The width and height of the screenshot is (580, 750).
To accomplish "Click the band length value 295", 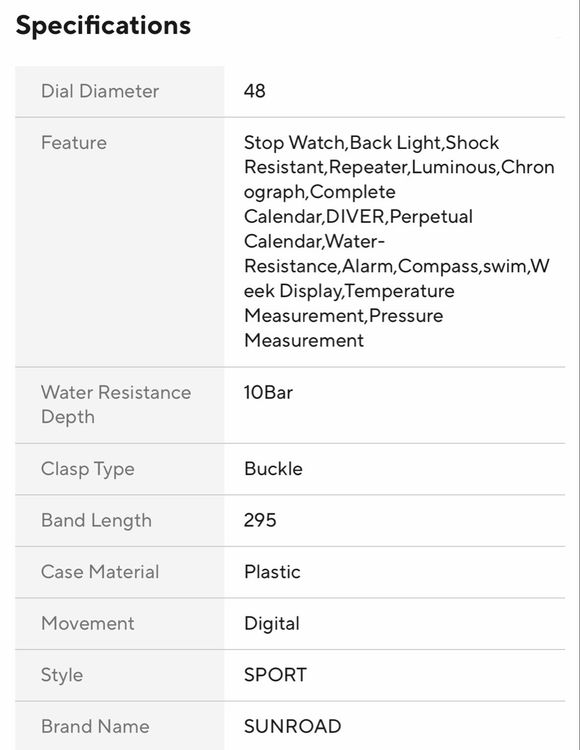I will coord(260,520).
